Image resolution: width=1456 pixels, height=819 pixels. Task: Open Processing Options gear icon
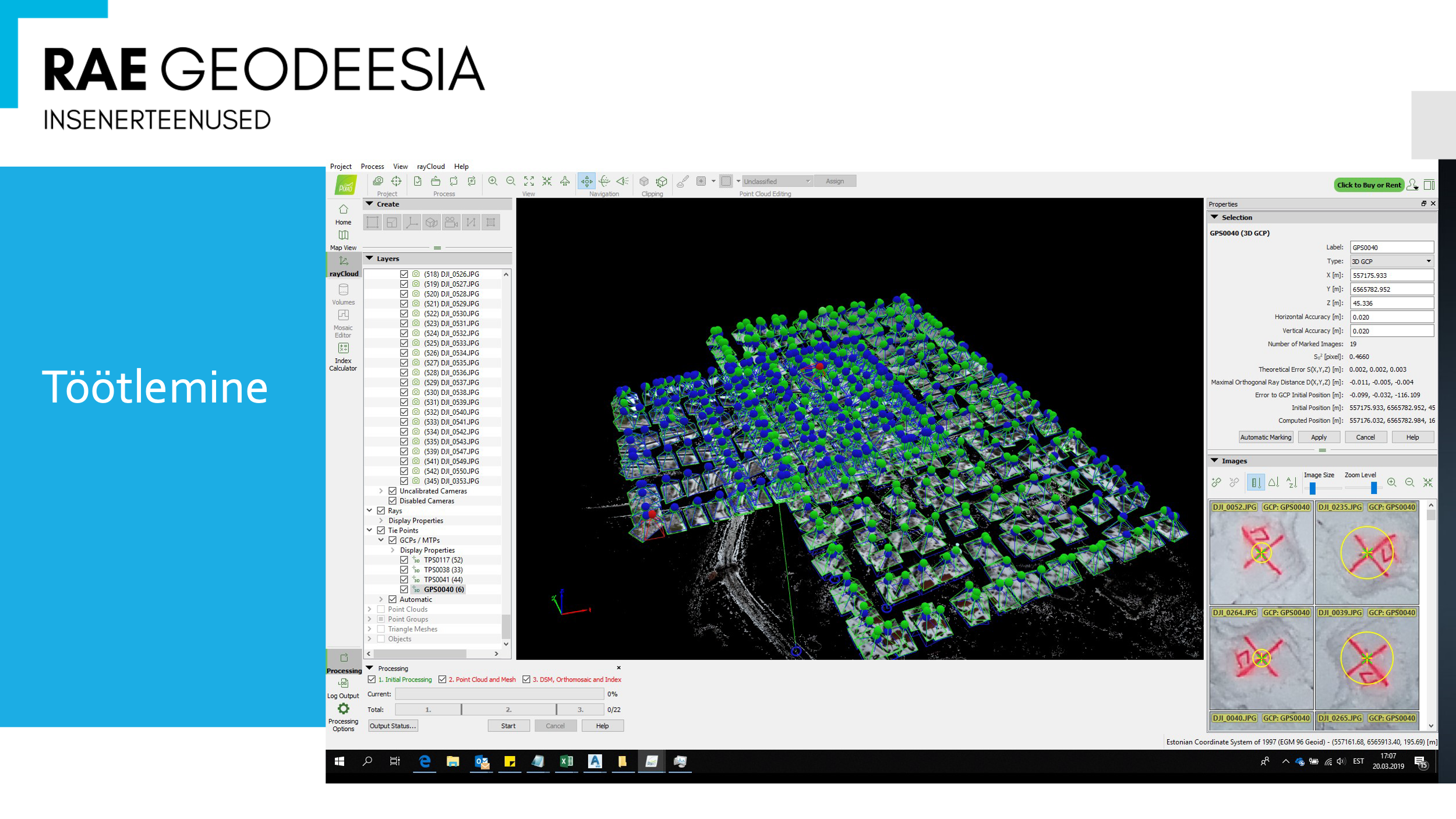click(343, 709)
